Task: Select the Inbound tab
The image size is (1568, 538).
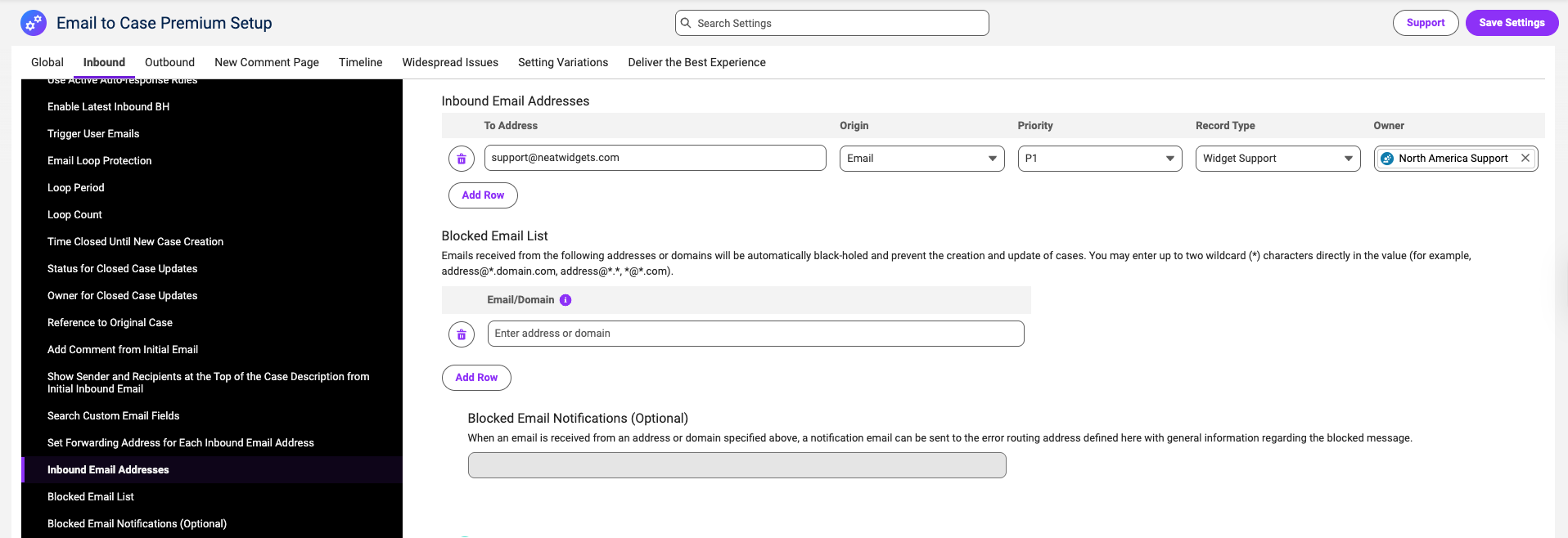Action: (x=104, y=62)
